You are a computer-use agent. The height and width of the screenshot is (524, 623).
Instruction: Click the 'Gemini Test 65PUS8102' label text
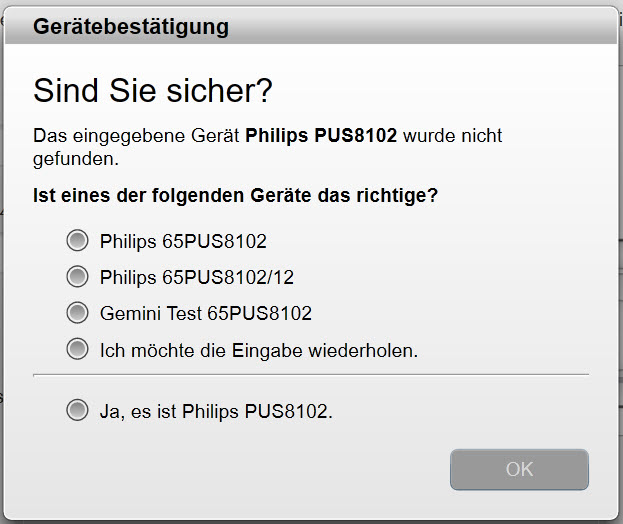[x=206, y=314]
